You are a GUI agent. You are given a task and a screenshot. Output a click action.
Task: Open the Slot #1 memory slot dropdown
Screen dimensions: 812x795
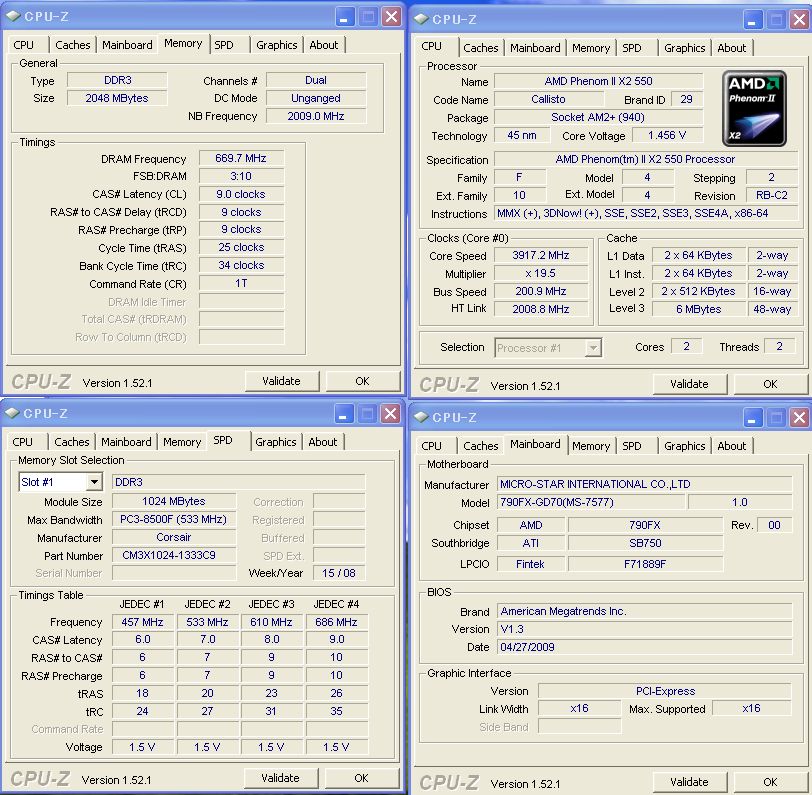click(94, 482)
